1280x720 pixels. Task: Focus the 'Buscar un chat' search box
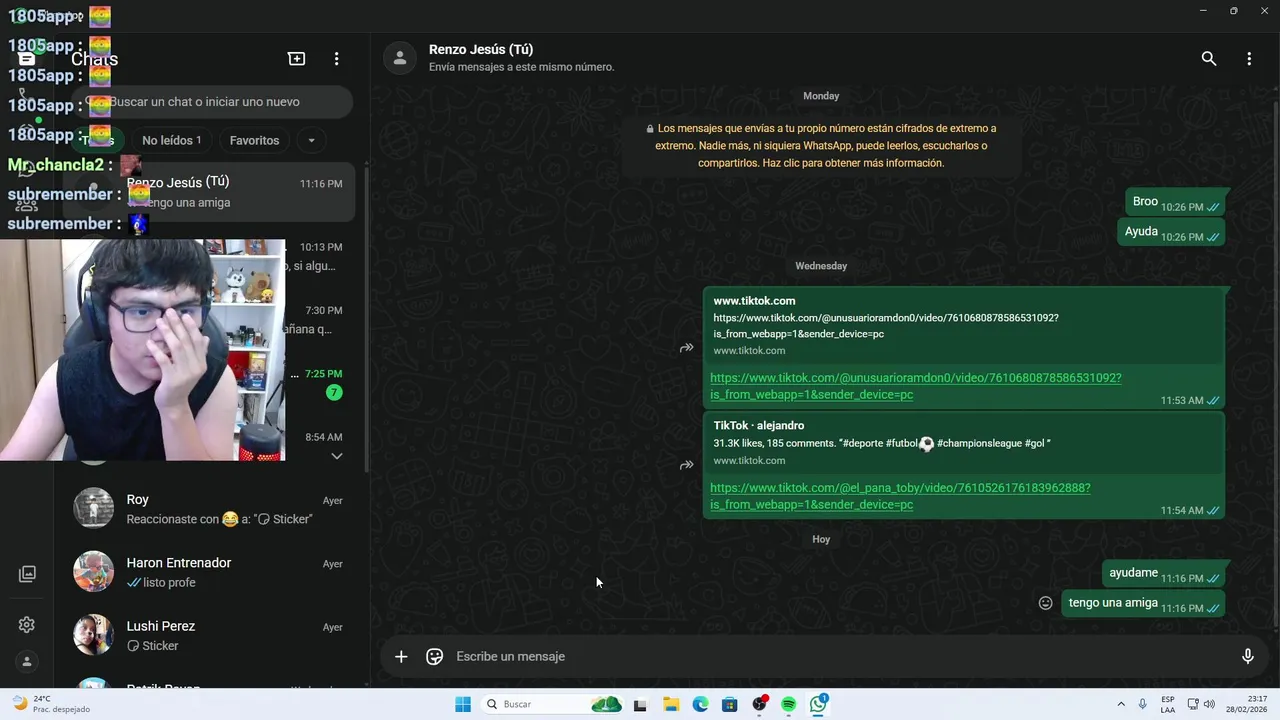click(x=212, y=102)
